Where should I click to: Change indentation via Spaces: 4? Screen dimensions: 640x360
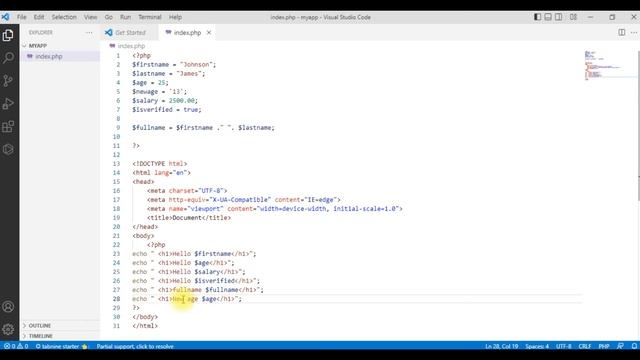point(537,346)
